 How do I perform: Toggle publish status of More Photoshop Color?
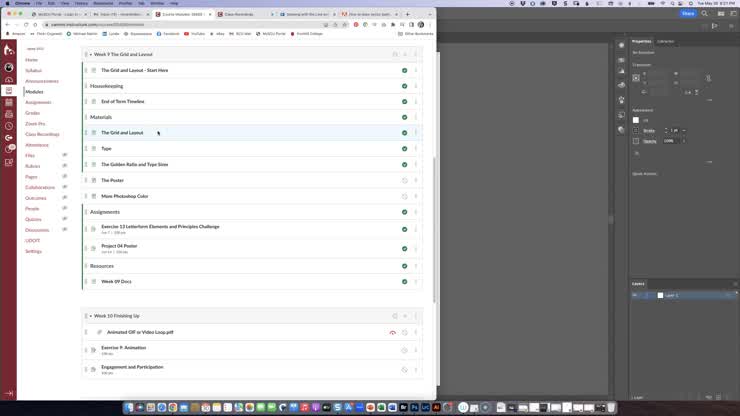[404, 196]
